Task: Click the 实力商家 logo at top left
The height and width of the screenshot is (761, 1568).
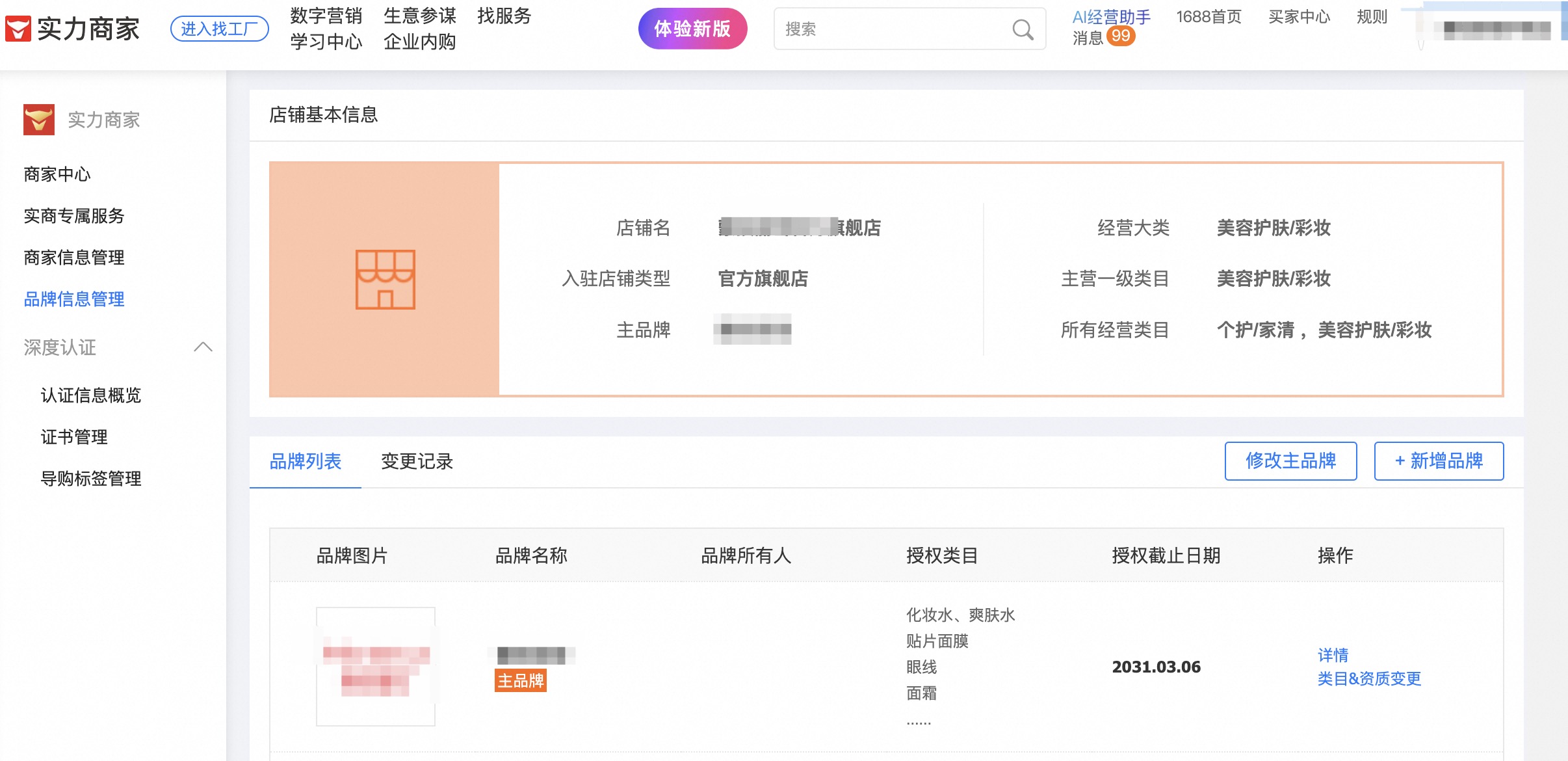Action: point(73,29)
